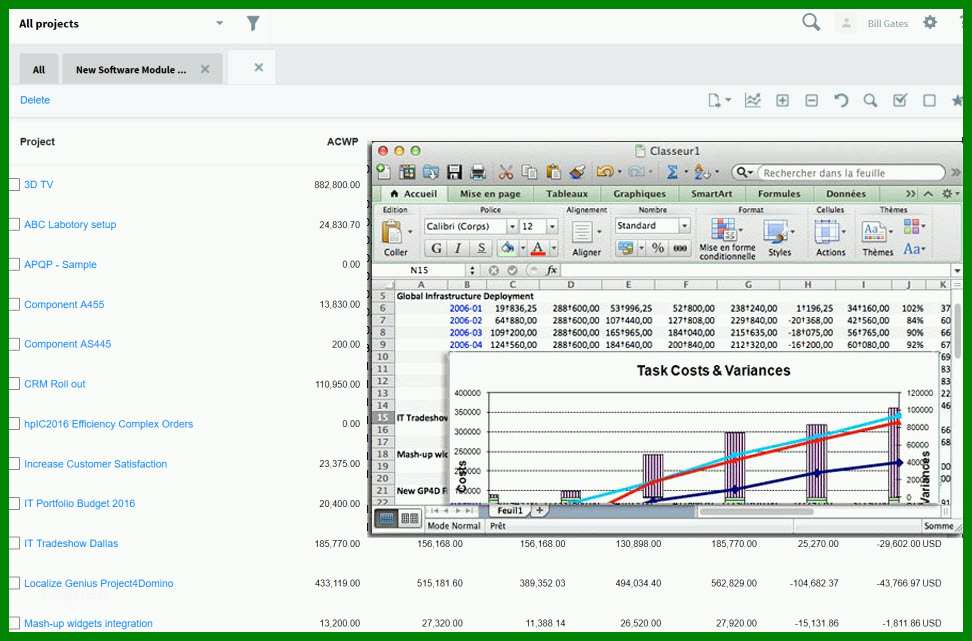972x641 pixels.
Task: Click the fx insert function button
Action: (551, 270)
